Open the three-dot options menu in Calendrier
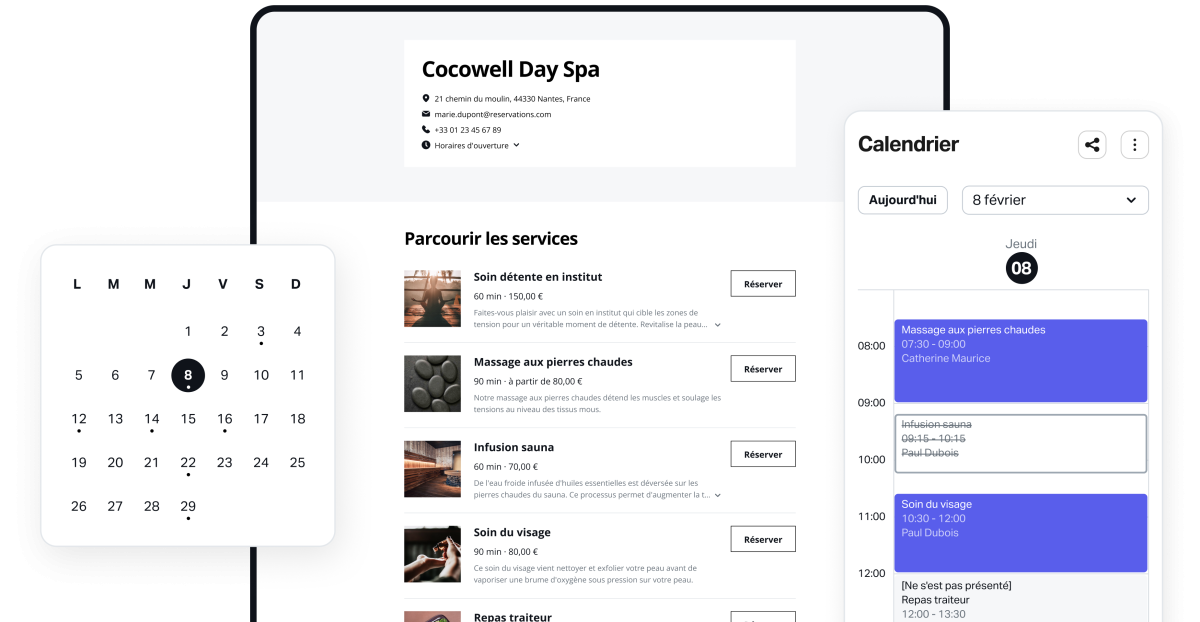Viewport: 1200px width, 622px height. tap(1134, 145)
